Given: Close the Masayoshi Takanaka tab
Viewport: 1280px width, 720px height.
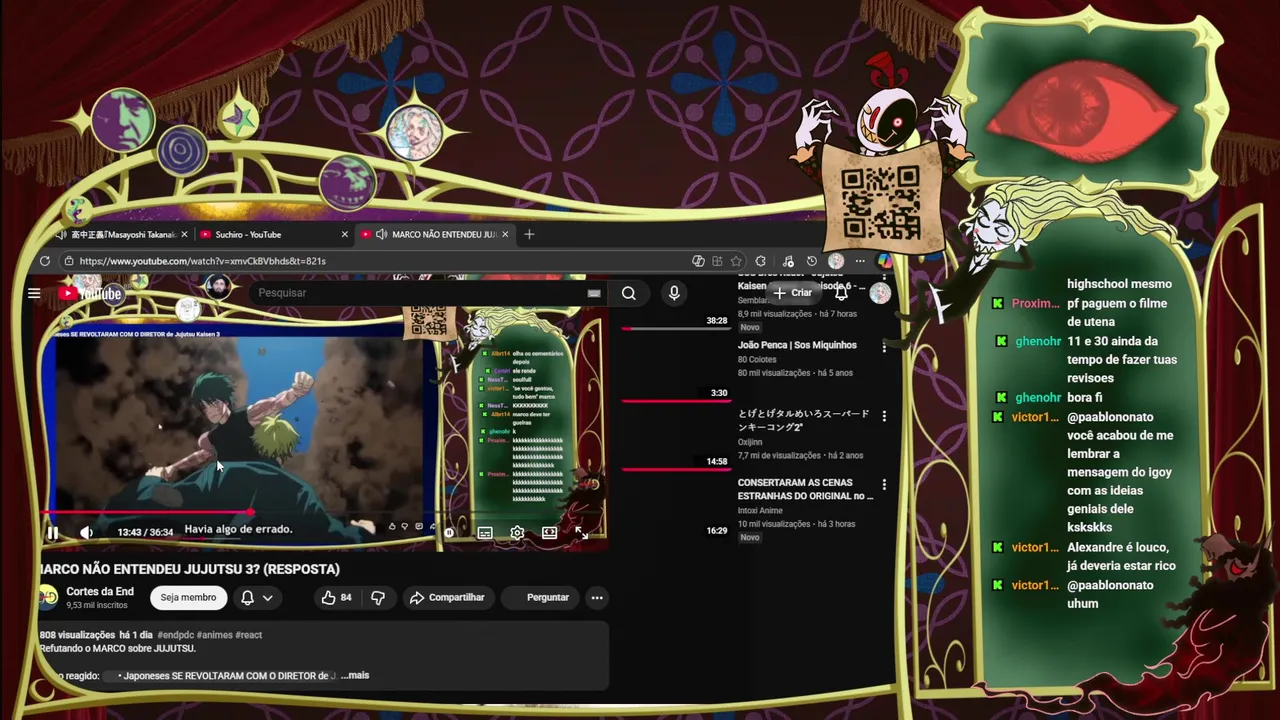Looking at the screenshot, I should point(185,234).
